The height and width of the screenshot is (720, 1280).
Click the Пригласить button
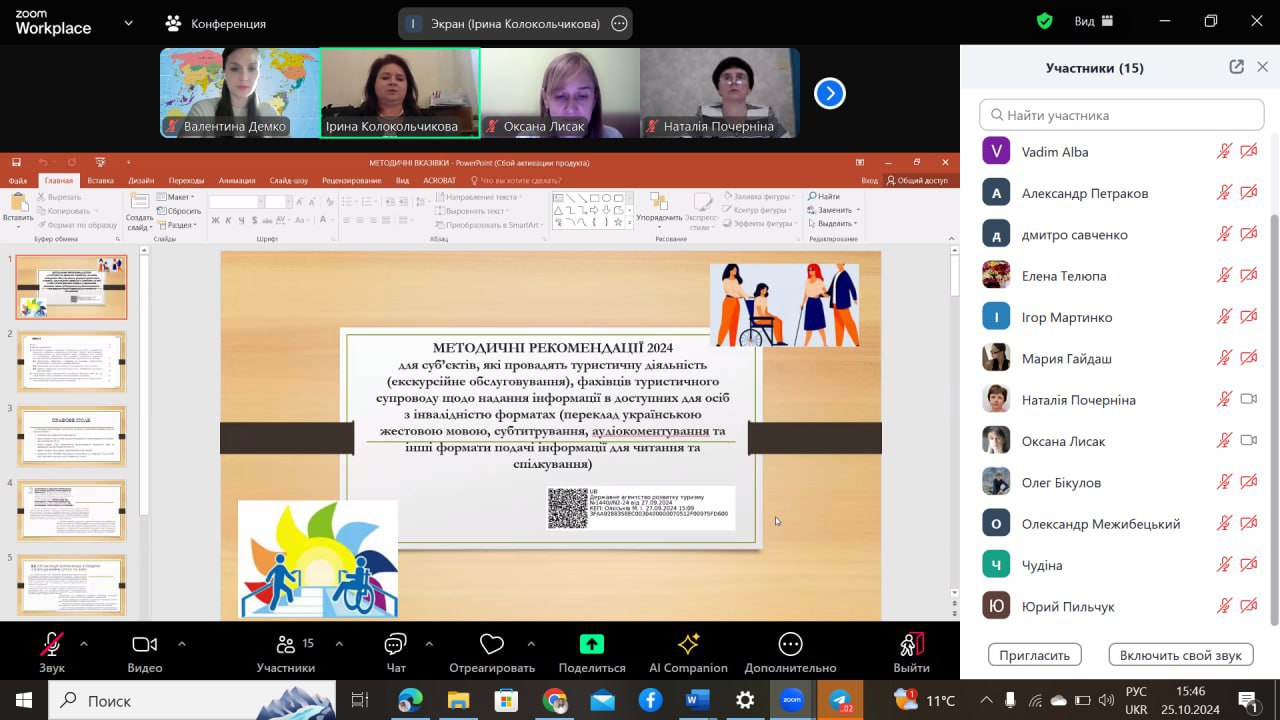tap(1034, 655)
